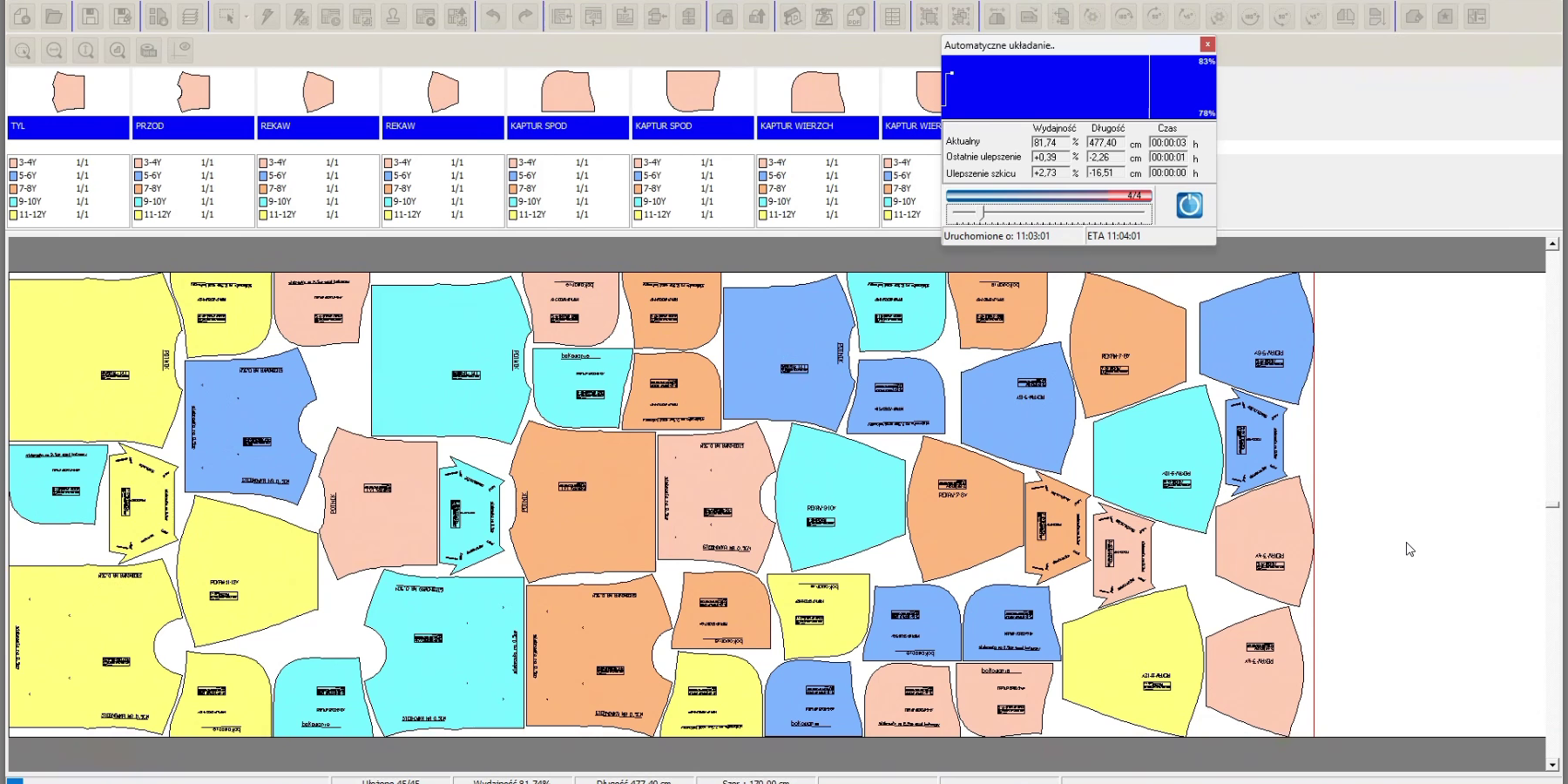This screenshot has width=1568, height=784.
Task: Click the zoom to width magnifier icon
Action: tap(54, 51)
